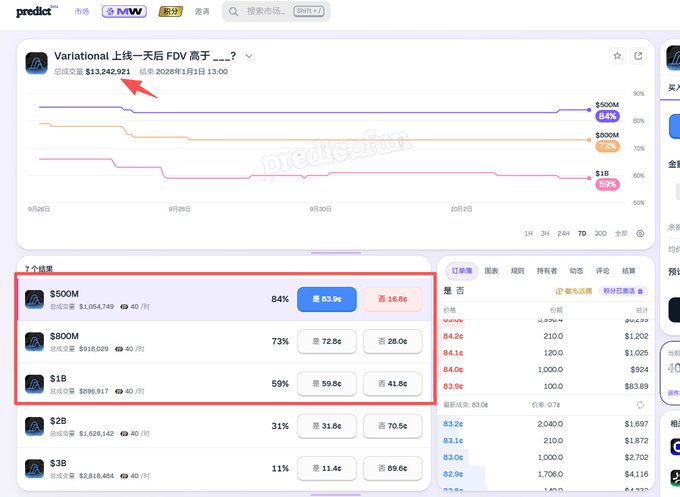Select the 30D chart range

600,233
